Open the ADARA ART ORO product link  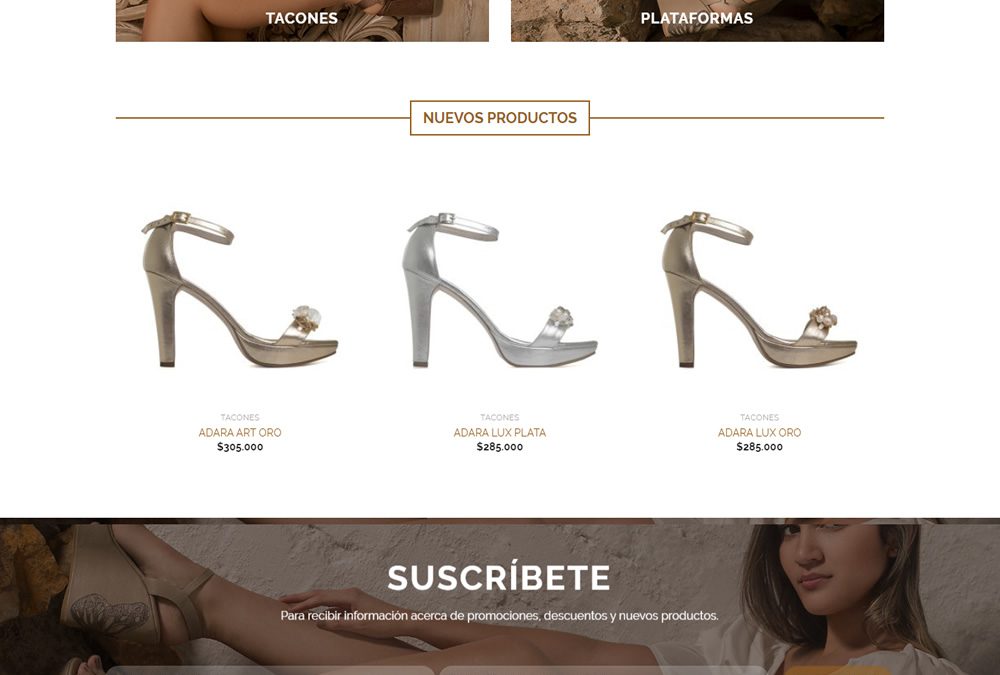[x=240, y=433]
